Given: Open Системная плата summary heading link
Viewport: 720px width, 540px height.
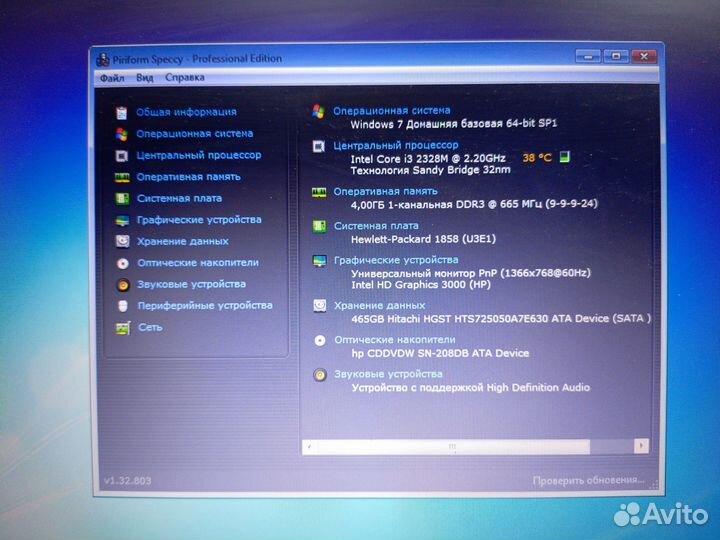Looking at the screenshot, I should click(x=377, y=226).
